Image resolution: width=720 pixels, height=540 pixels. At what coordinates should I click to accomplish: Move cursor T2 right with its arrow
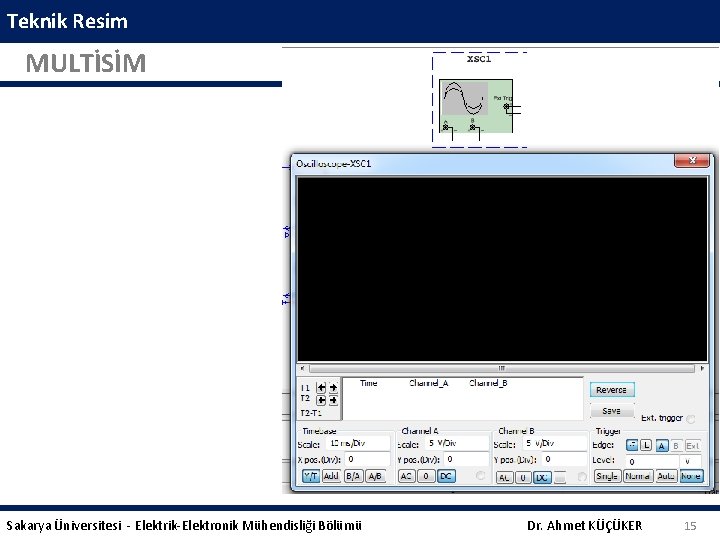coord(333,400)
